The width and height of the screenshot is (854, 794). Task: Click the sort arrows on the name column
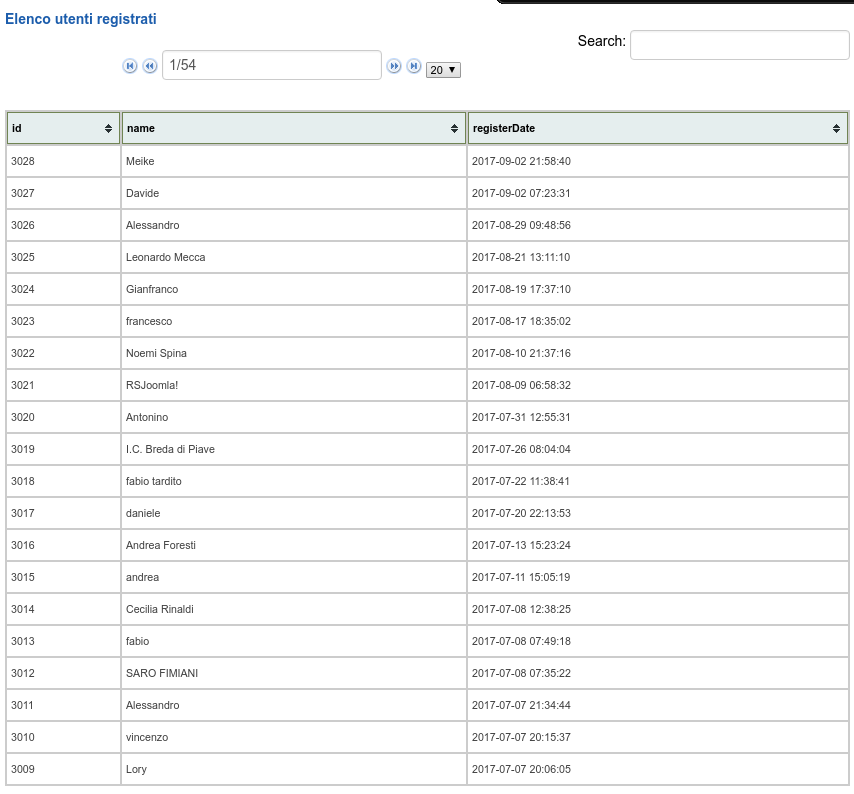click(453, 128)
